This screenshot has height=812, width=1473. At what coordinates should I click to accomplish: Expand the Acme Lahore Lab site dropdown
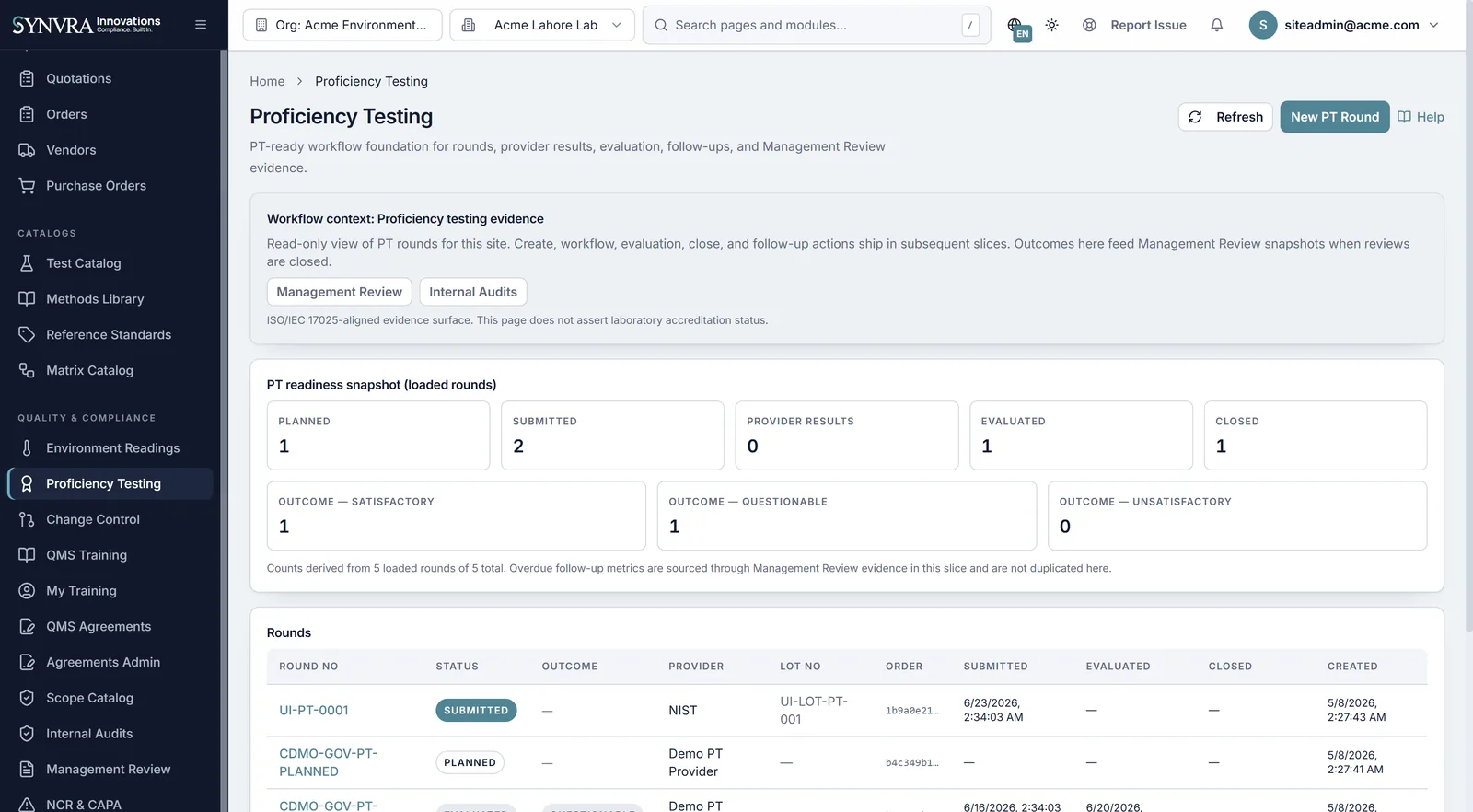pos(542,25)
